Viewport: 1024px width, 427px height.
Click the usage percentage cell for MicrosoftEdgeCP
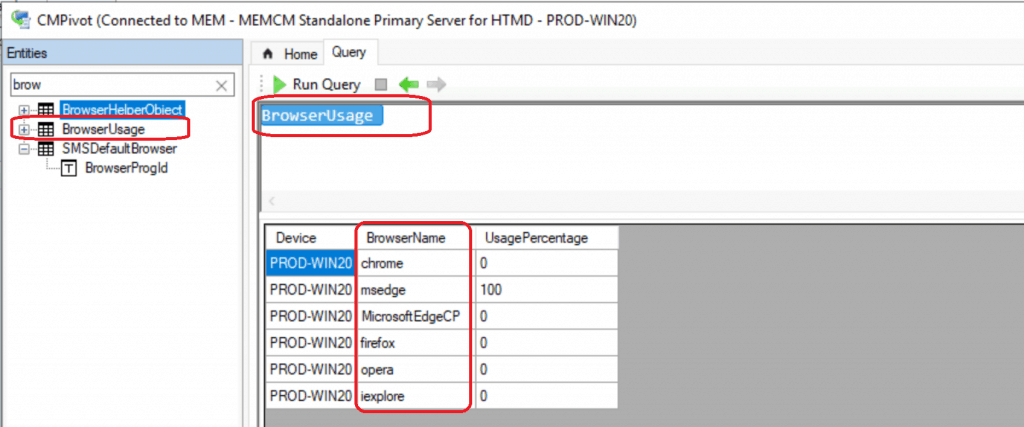(547, 317)
